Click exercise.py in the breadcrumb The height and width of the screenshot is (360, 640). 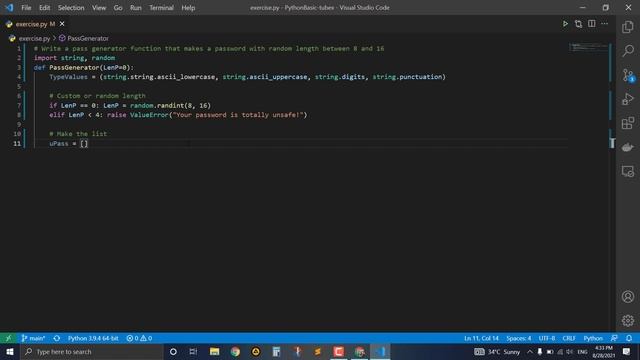point(34,38)
